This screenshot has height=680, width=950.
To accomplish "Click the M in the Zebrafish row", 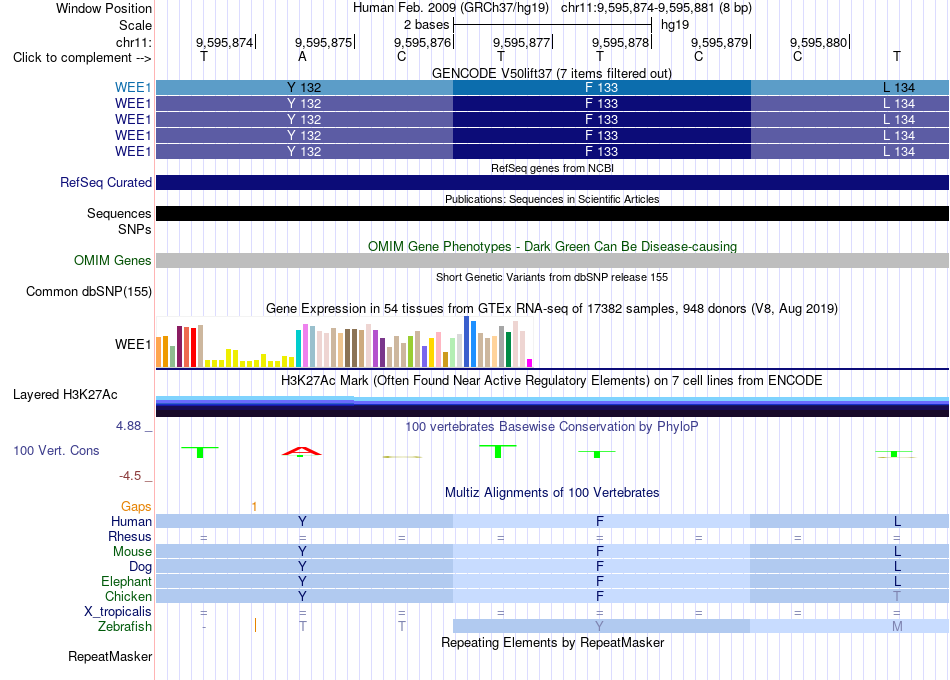I will [897, 626].
